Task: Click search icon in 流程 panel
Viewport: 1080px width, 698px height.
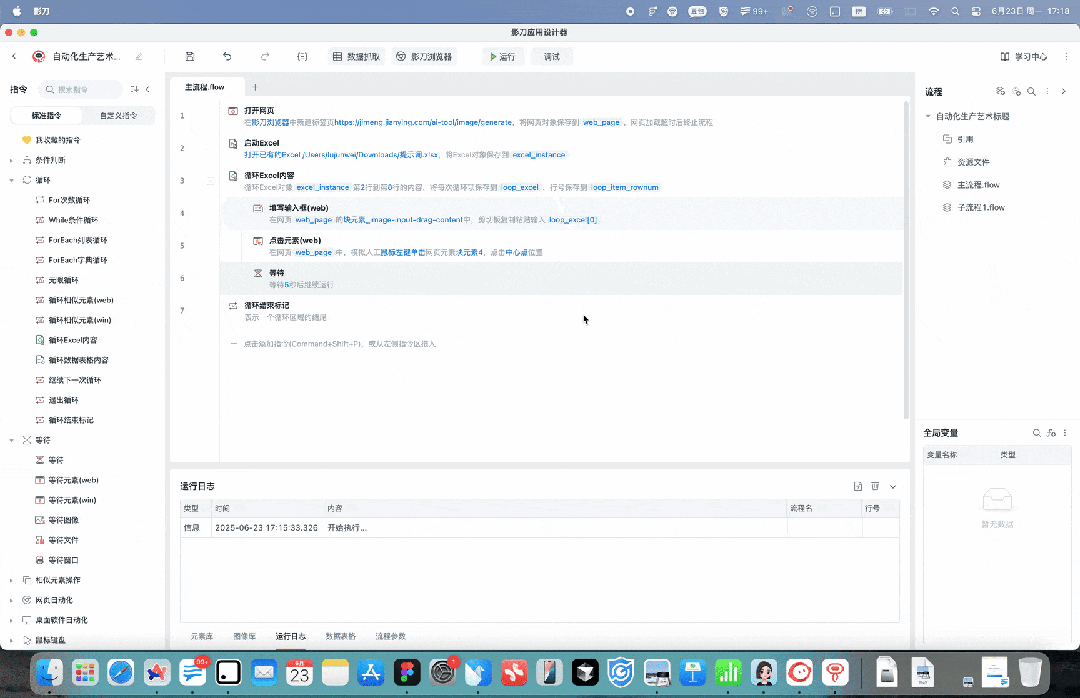Action: (1032, 91)
